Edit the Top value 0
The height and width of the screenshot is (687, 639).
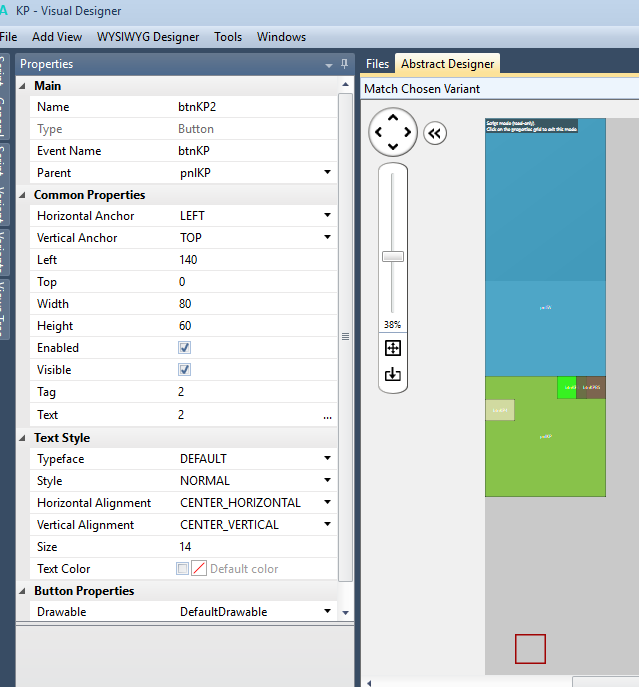click(256, 282)
